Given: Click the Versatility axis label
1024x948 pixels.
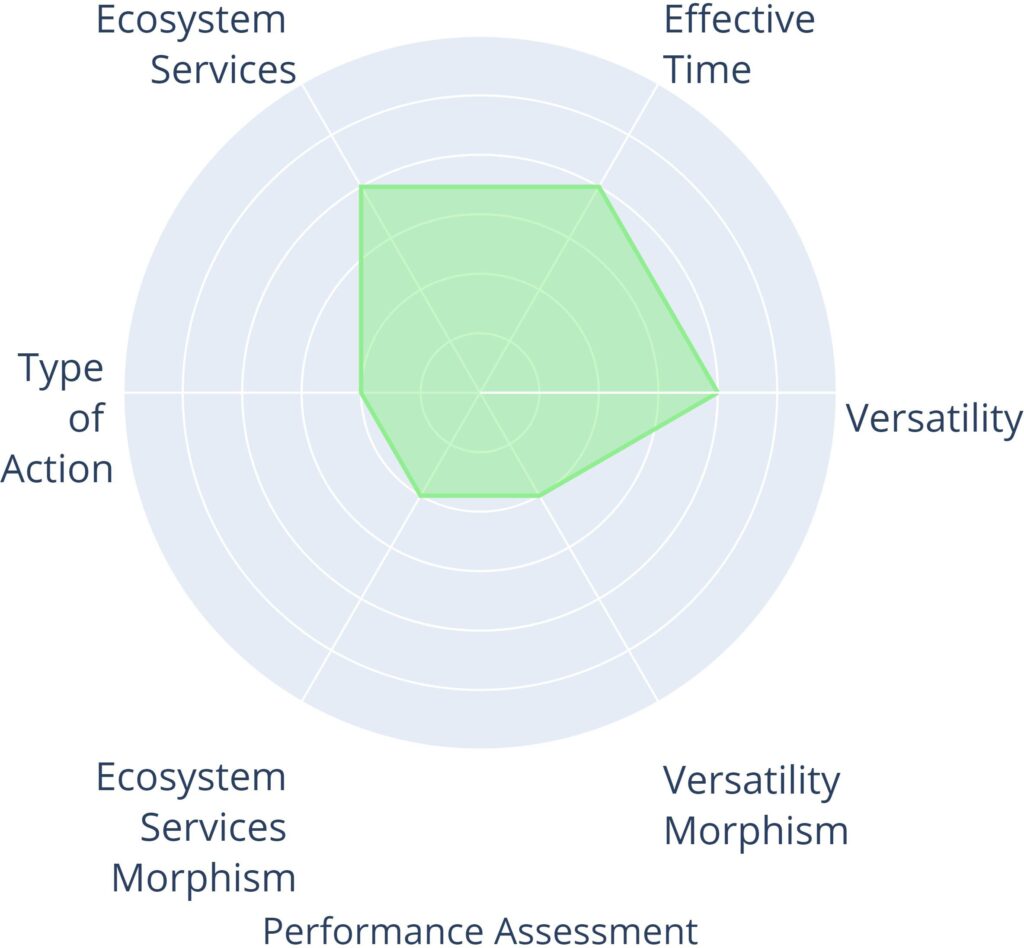Looking at the screenshot, I should click(x=934, y=419).
